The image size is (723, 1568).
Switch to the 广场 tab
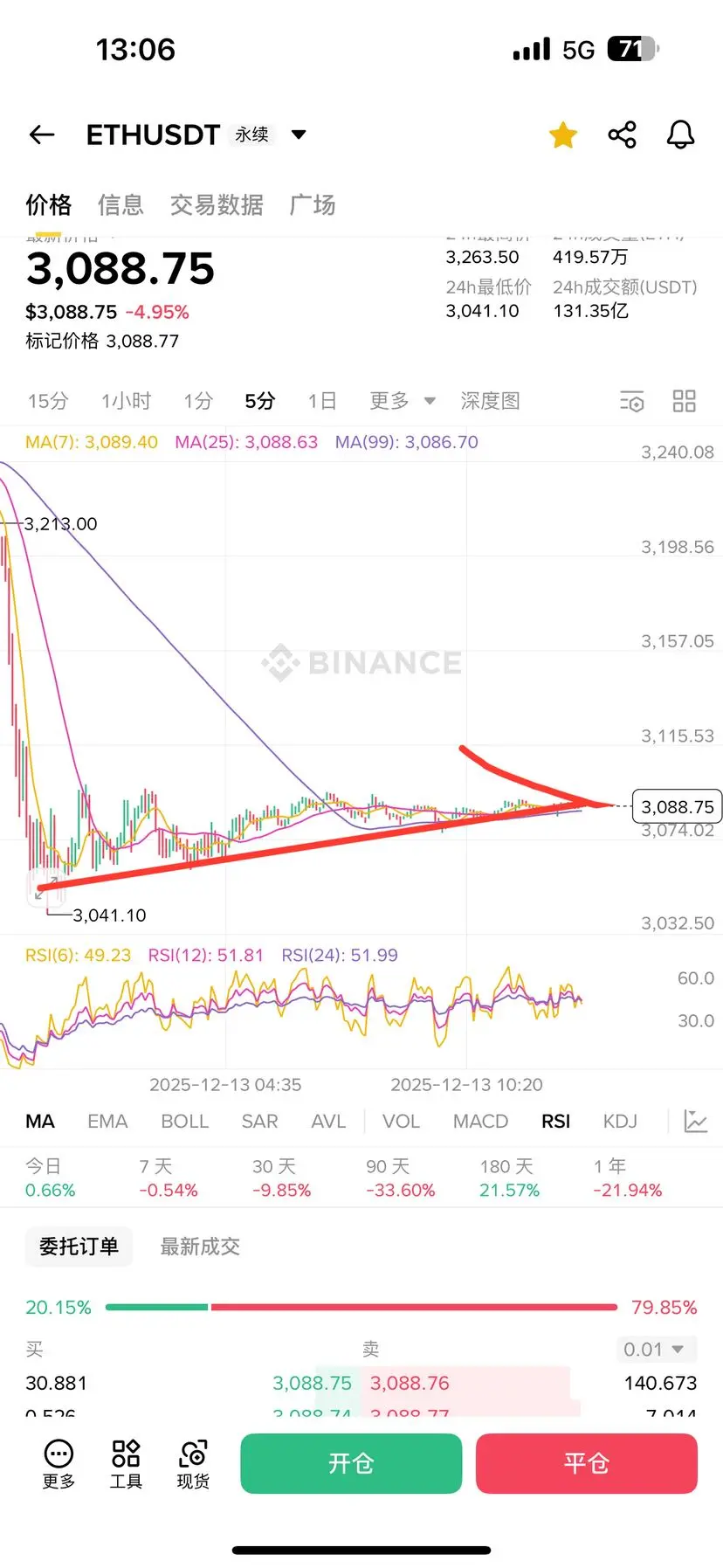[x=313, y=205]
